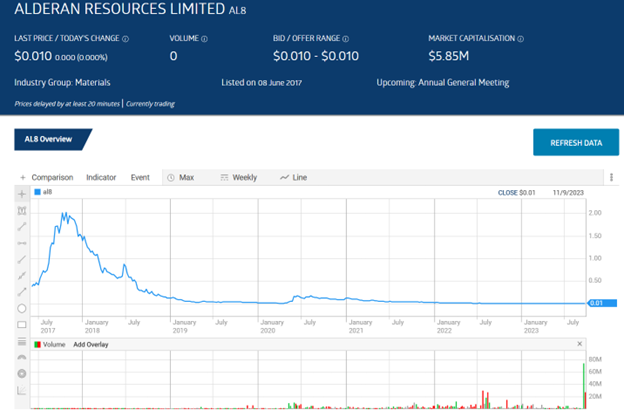Select the filled circle tool
The image size is (624, 417).
point(22,373)
